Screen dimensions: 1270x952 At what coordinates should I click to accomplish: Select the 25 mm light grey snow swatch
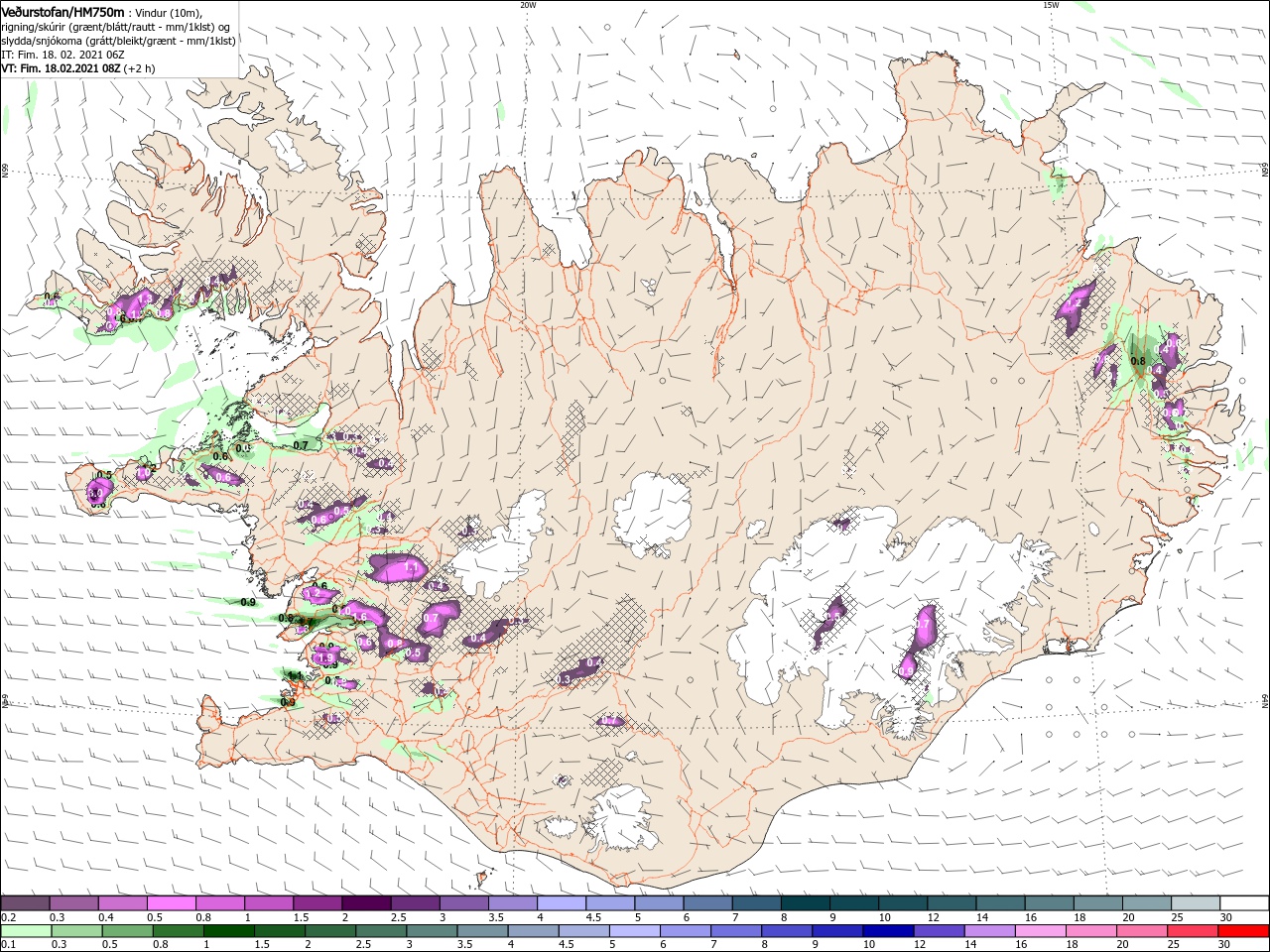pyautogui.click(x=1194, y=903)
